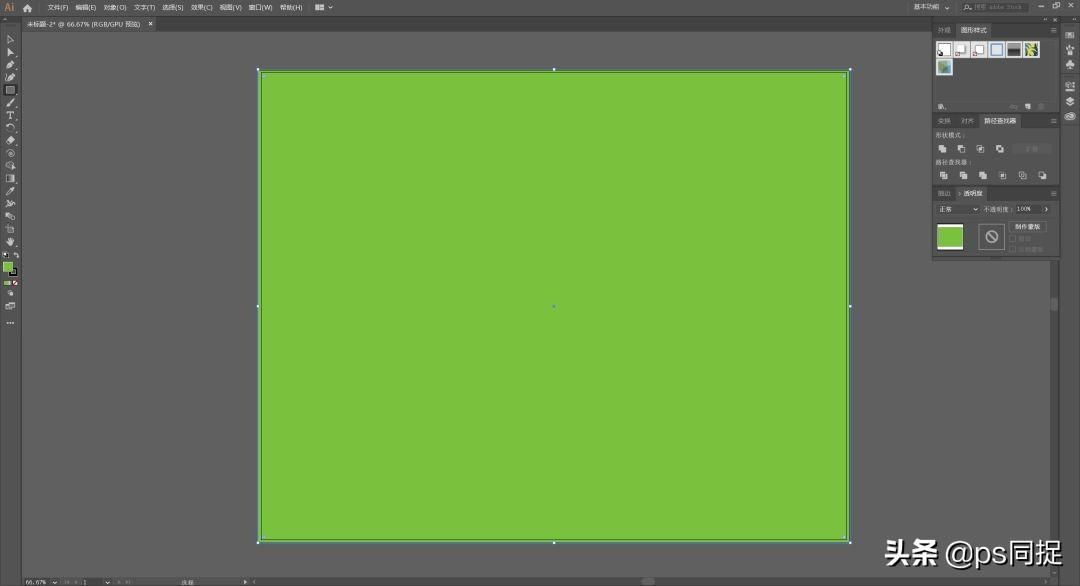
Task: Click the 制作蒙版 button
Action: (1028, 227)
